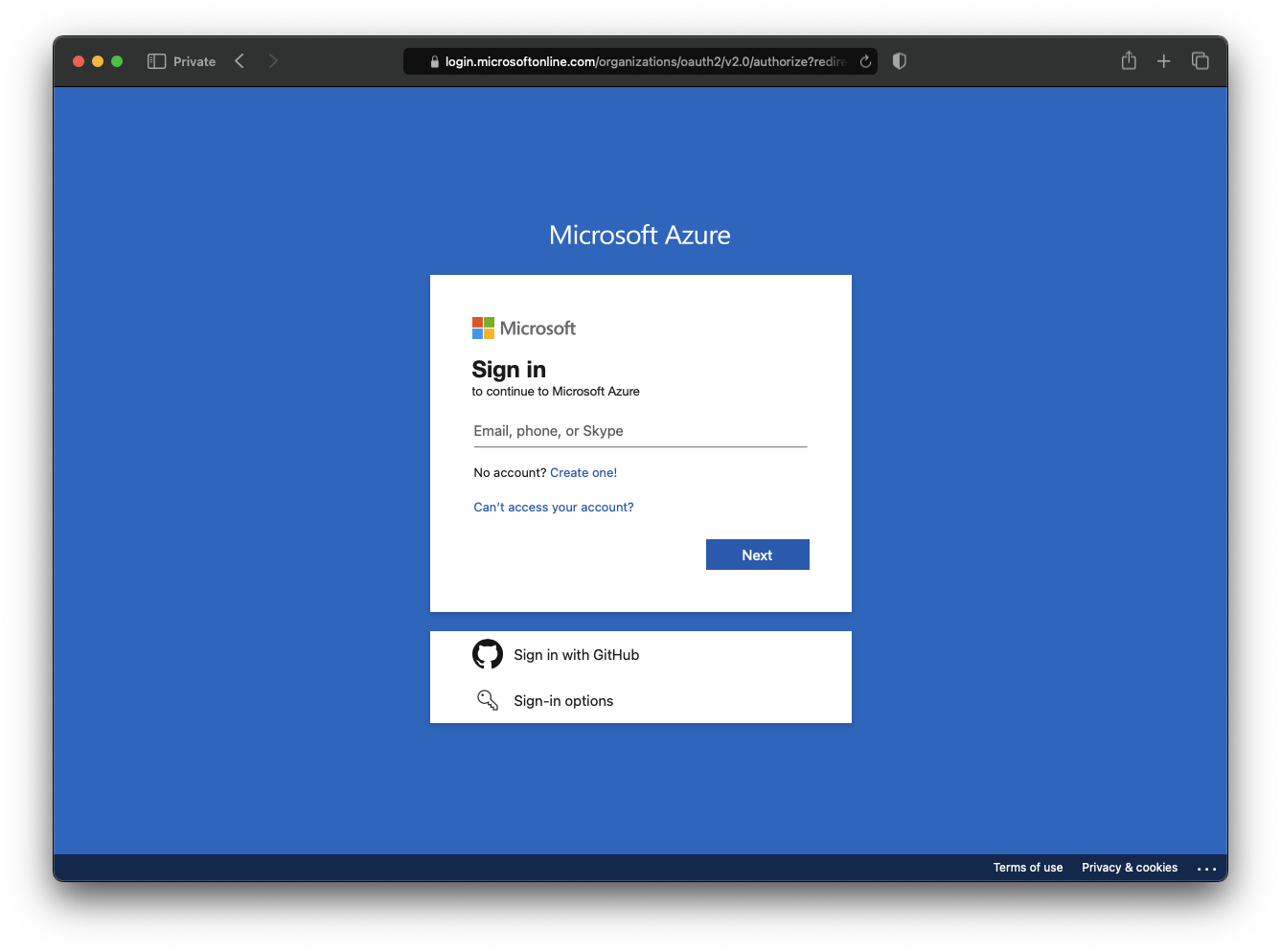Open Privacy & cookies link
The width and height of the screenshot is (1281, 952).
[1130, 868]
